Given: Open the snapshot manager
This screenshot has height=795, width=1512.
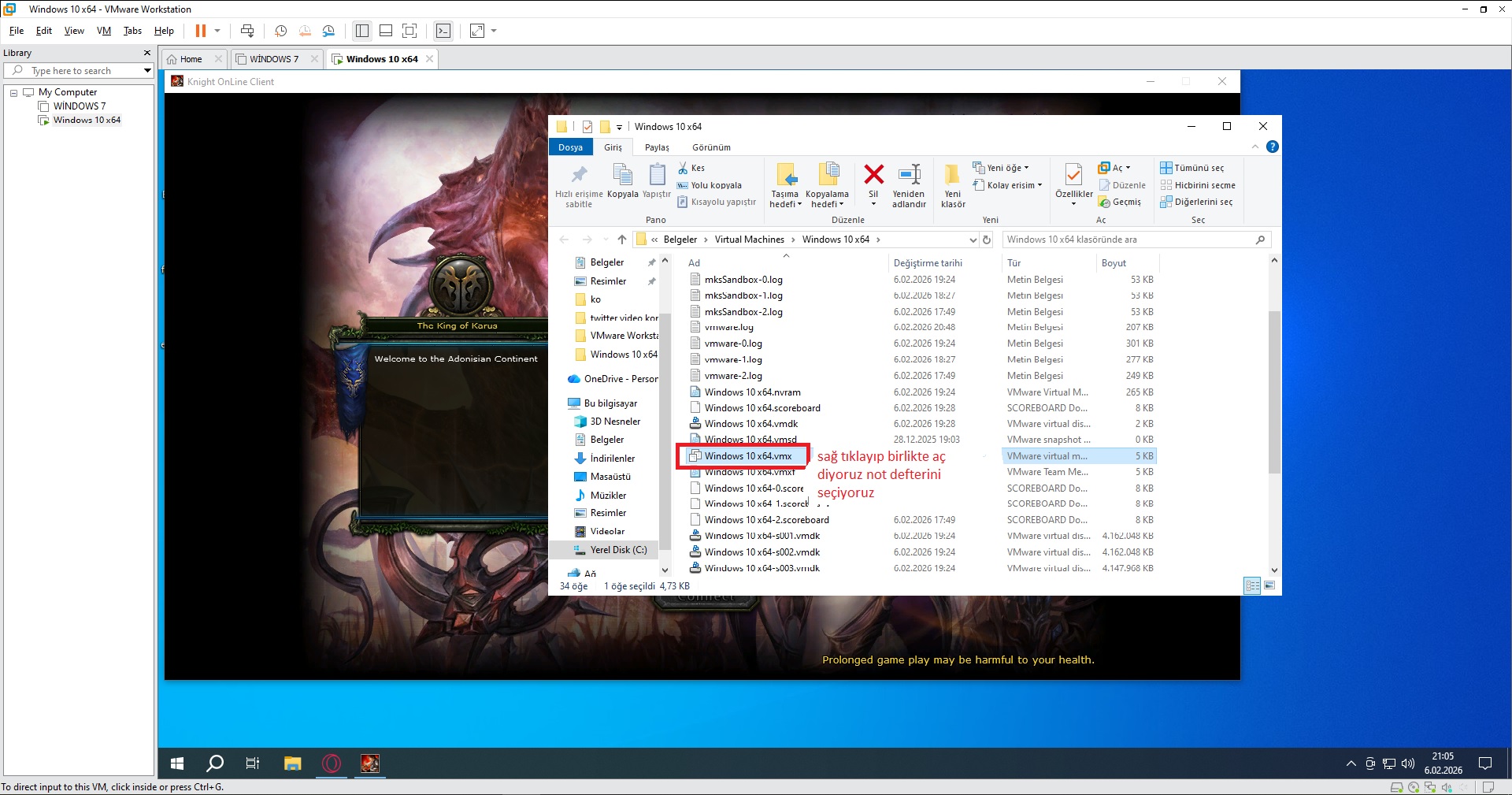Looking at the screenshot, I should [x=328, y=31].
